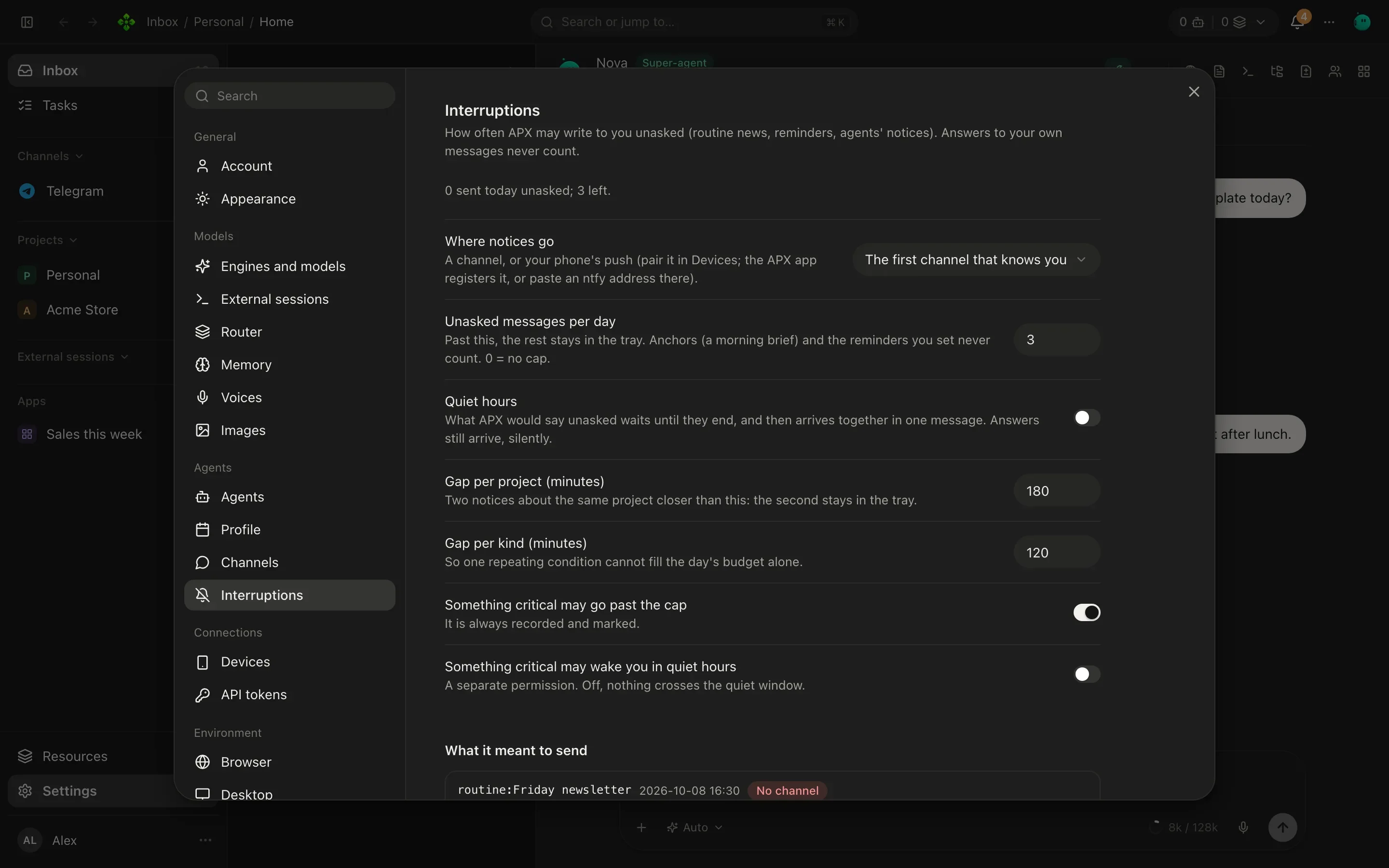Click the terminal icon in chat toolbar
This screenshot has width=1389, height=868.
pos(1248,72)
